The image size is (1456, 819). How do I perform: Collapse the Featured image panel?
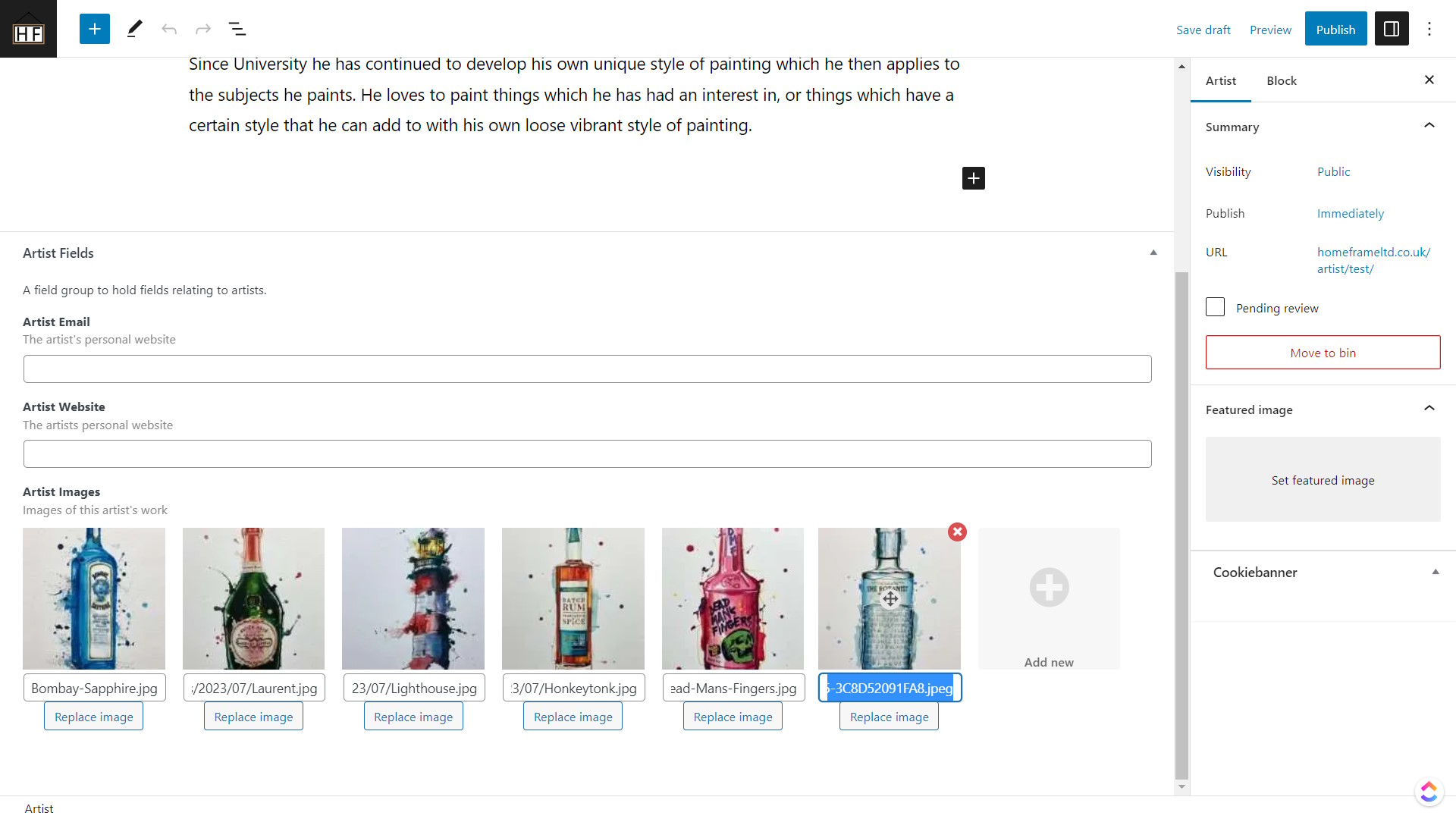point(1429,409)
